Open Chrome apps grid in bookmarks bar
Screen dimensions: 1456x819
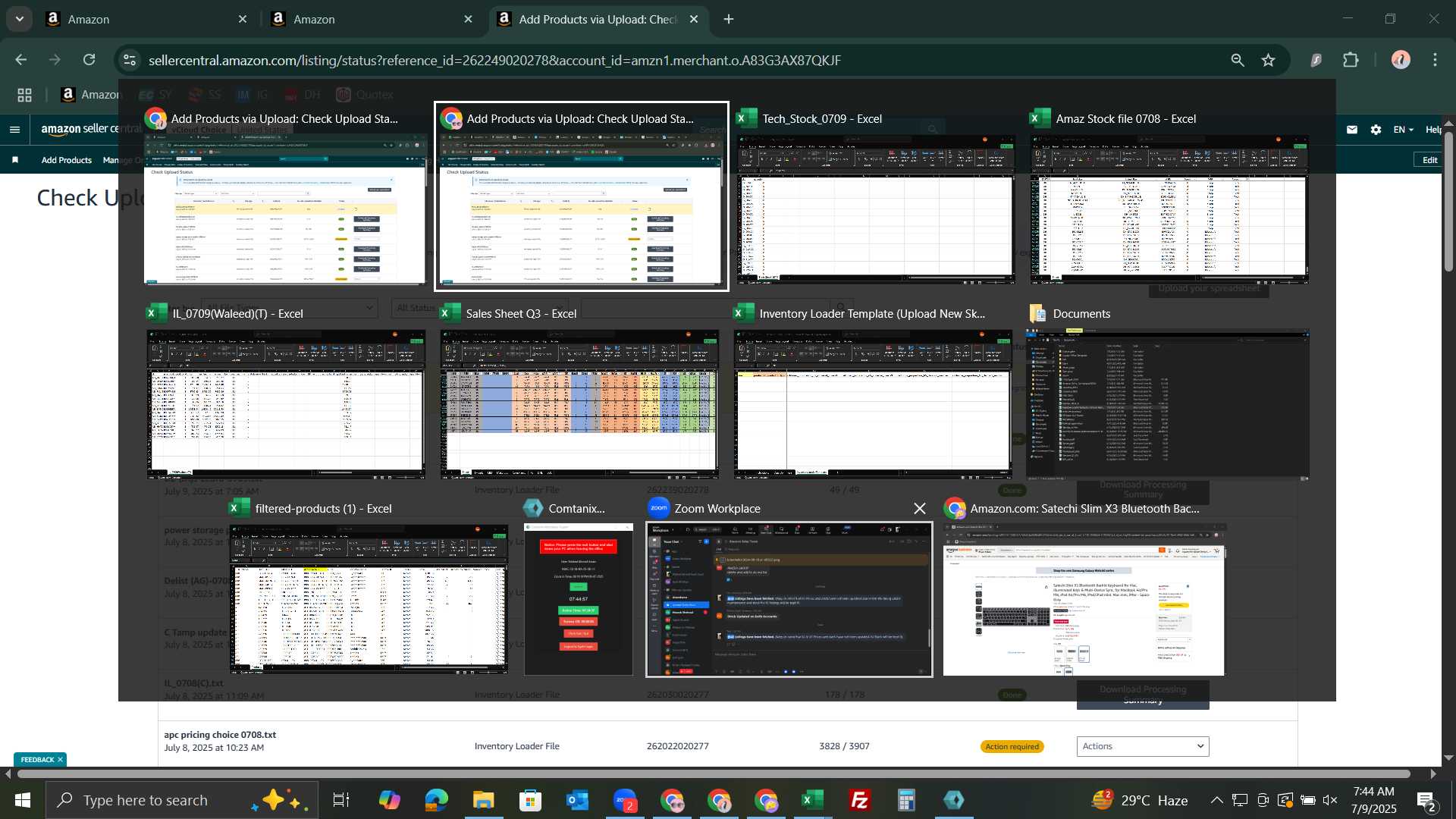click(x=24, y=95)
